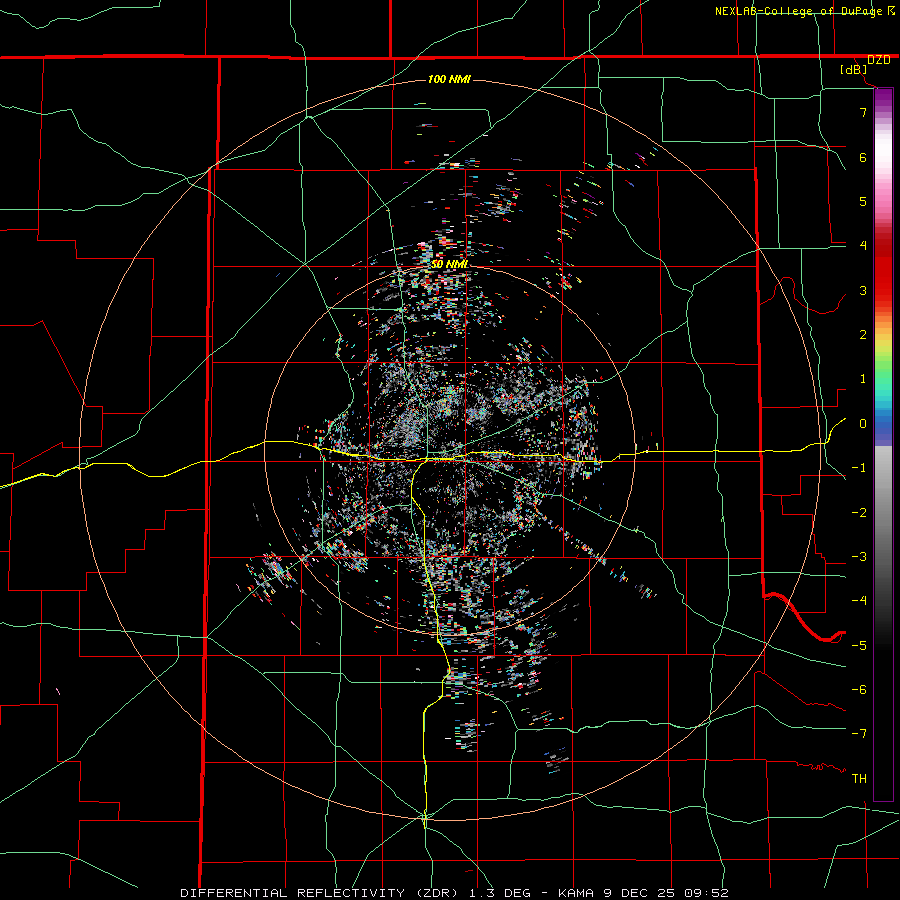Click the DZD legend heading
This screenshot has width=900, height=900.
tap(878, 60)
